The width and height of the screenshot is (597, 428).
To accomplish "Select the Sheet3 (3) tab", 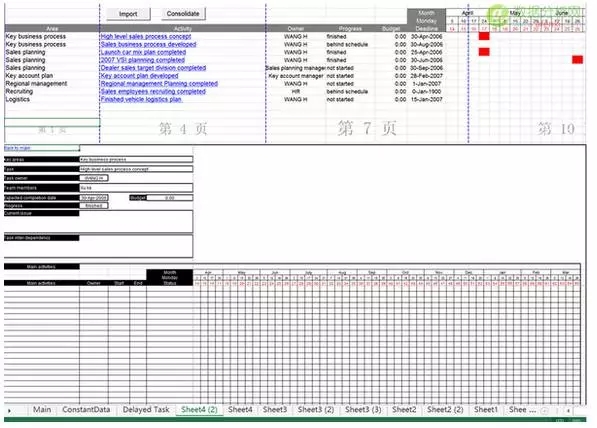I will coord(363,410).
